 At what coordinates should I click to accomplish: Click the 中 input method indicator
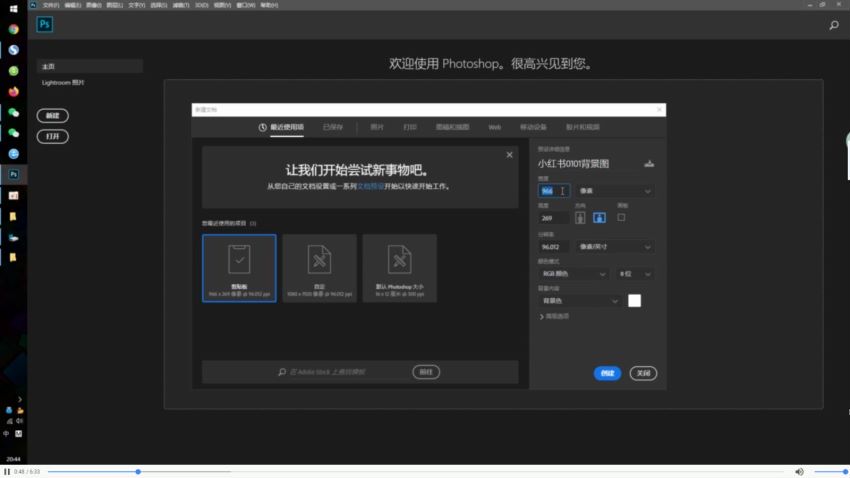[6, 434]
